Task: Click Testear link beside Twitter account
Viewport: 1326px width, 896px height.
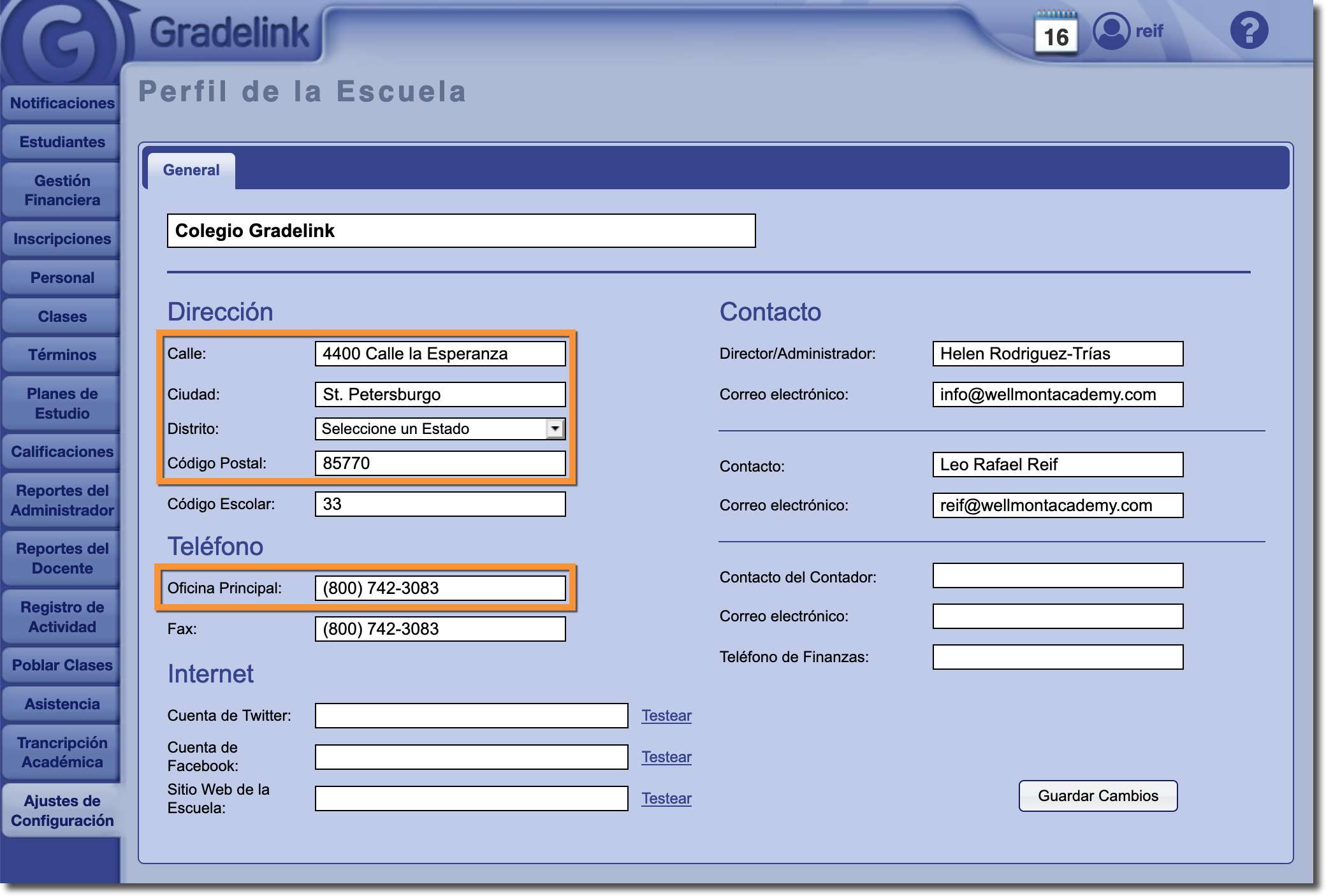Action: (666, 716)
